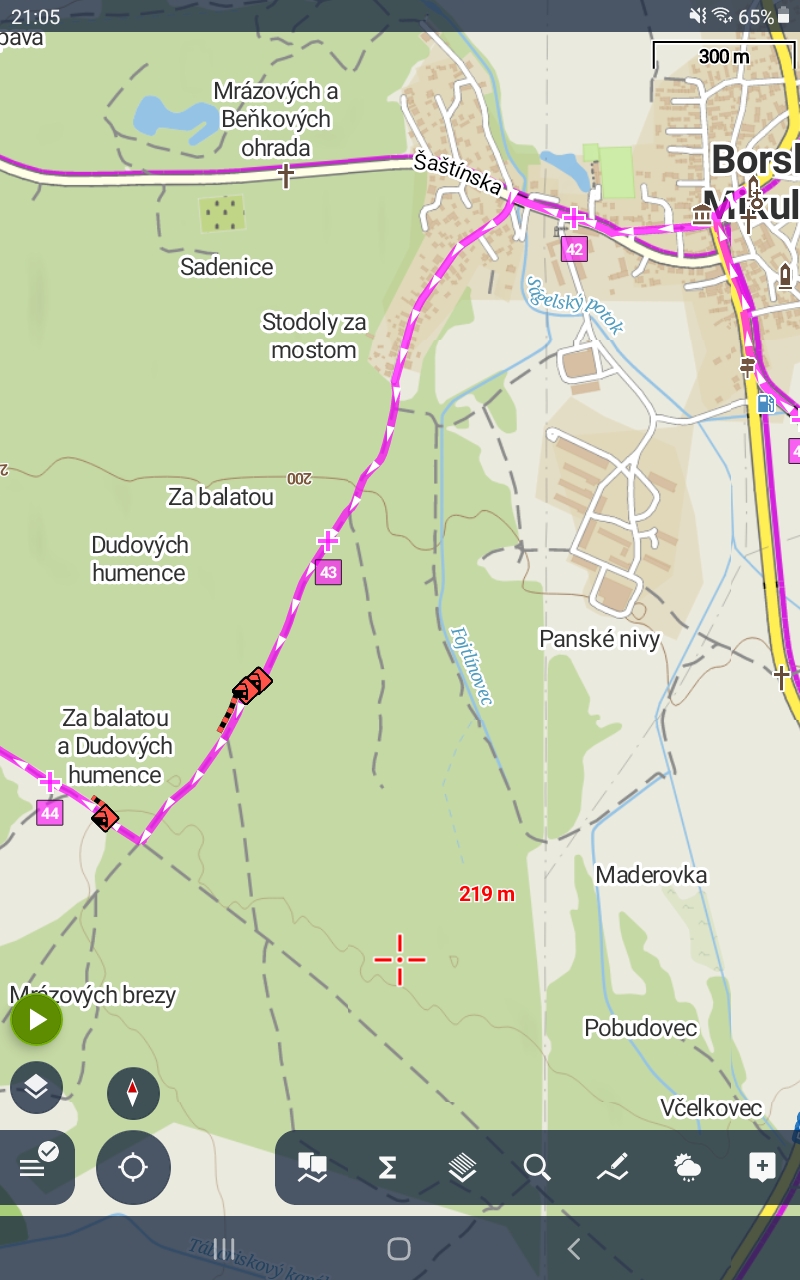Start track recording with green play button
Image resolution: width=800 pixels, height=1280 pixels.
37,1020
